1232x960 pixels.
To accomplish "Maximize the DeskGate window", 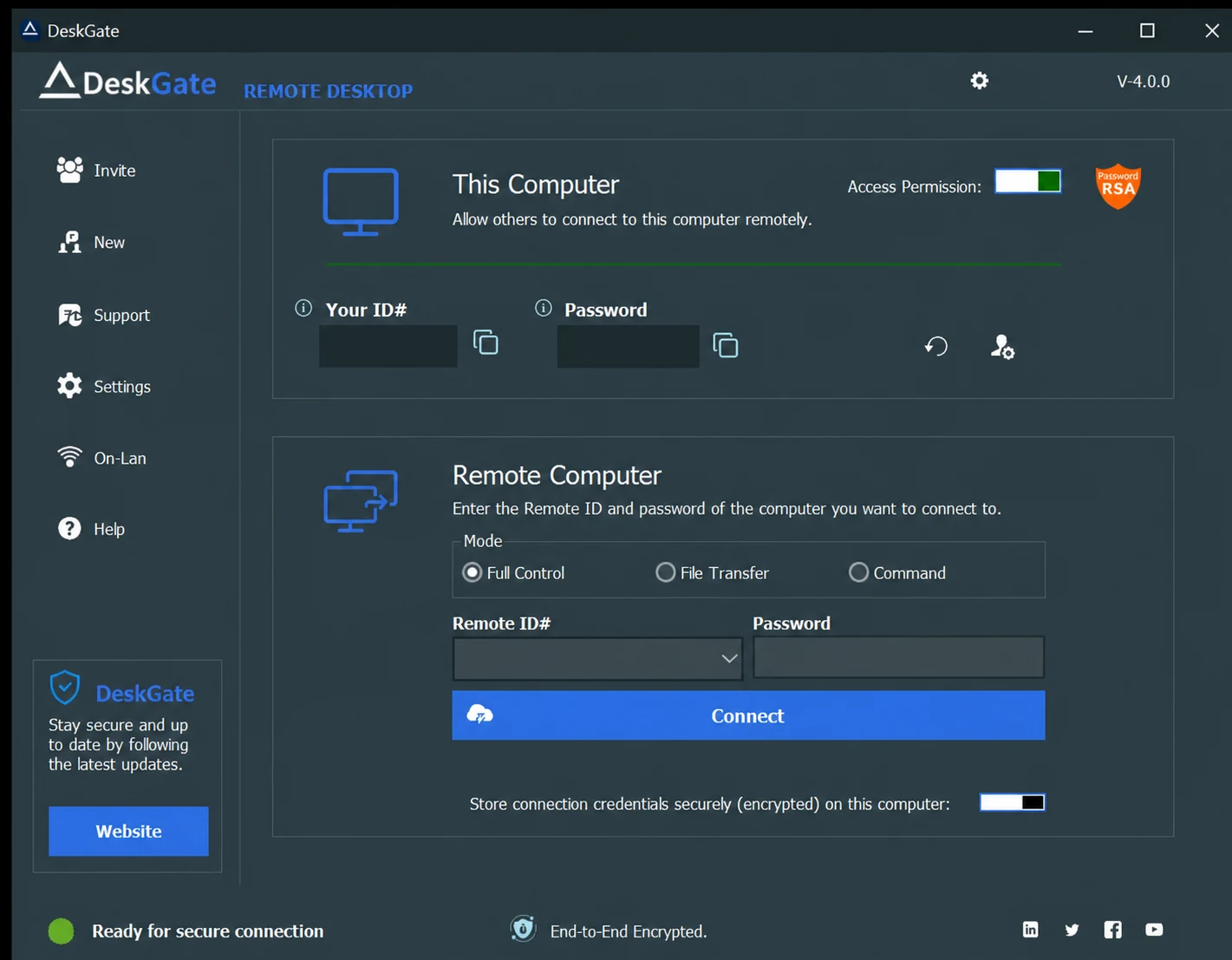I will 1147,30.
